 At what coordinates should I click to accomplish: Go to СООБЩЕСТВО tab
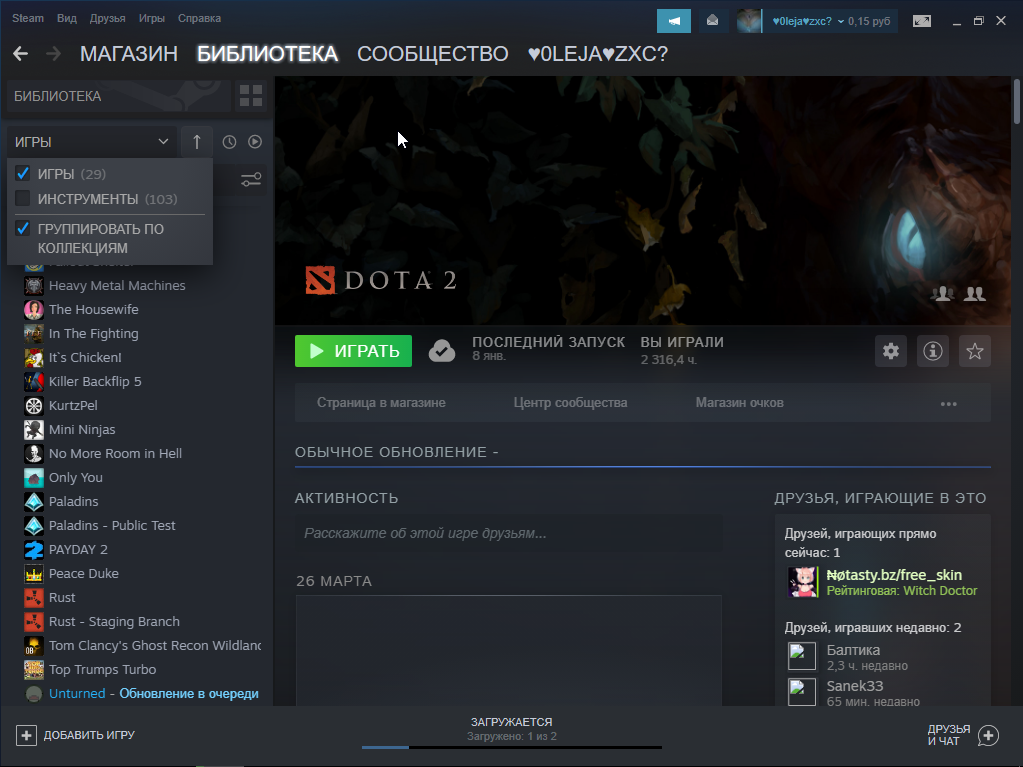[433, 53]
